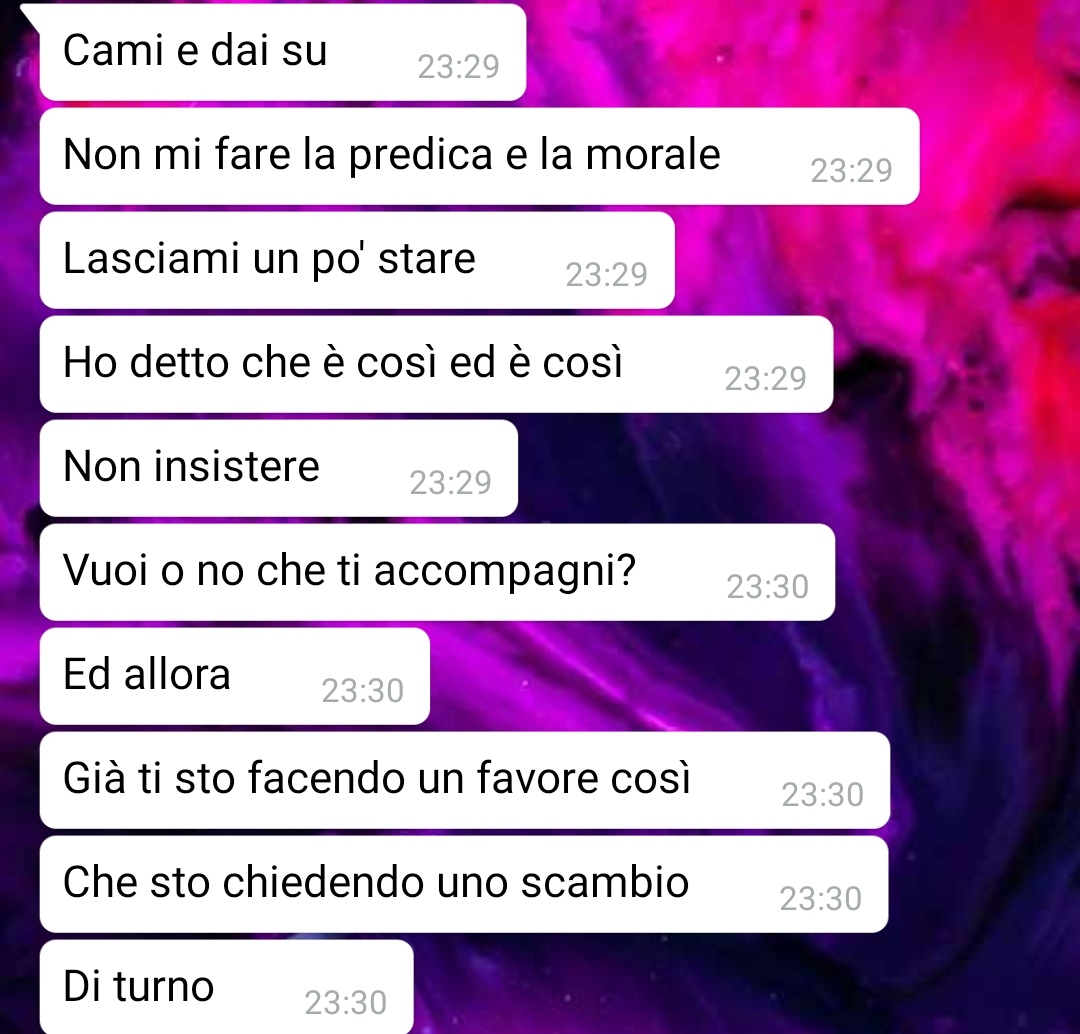The height and width of the screenshot is (1034, 1080).
Task: Tap the 'Ho detto che è così' message
Action: click(x=437, y=364)
